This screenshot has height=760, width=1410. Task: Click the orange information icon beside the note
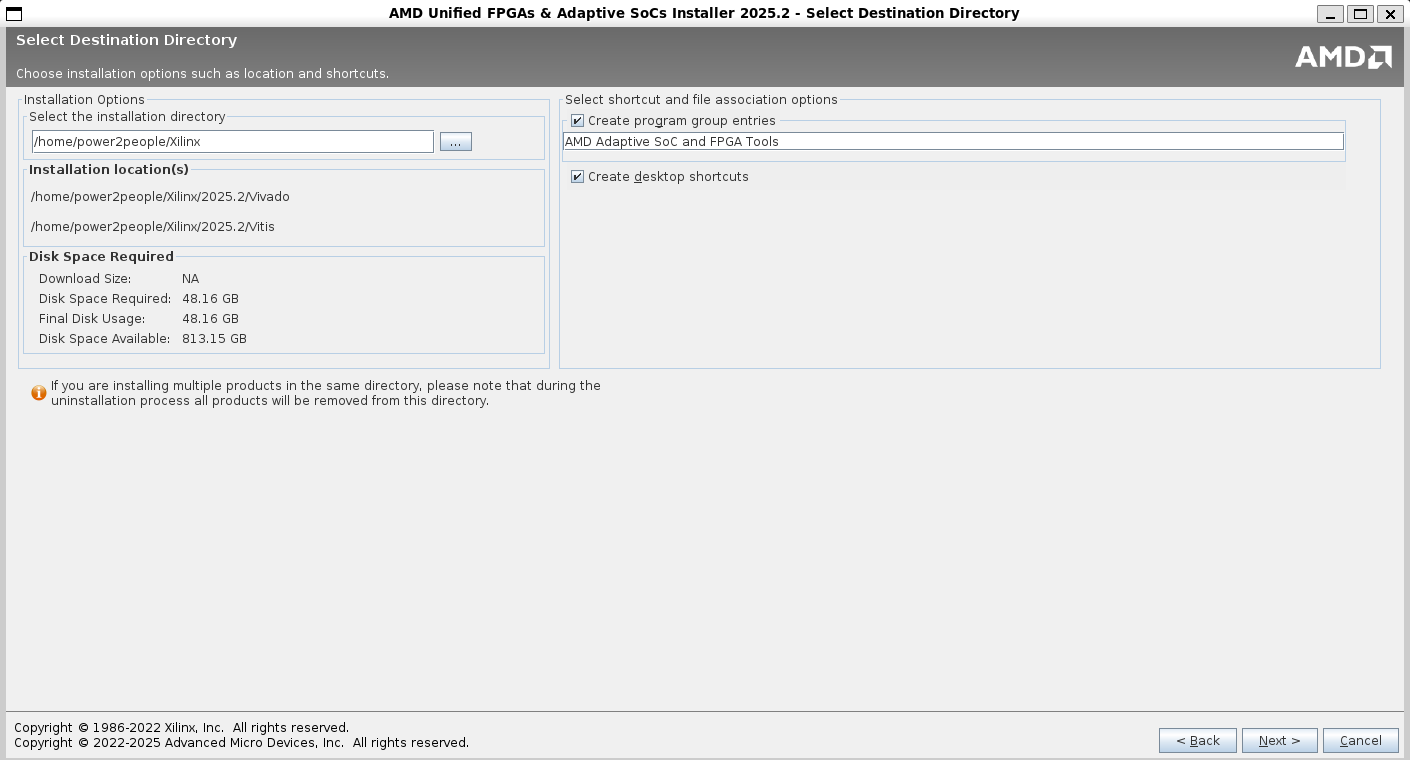(39, 393)
